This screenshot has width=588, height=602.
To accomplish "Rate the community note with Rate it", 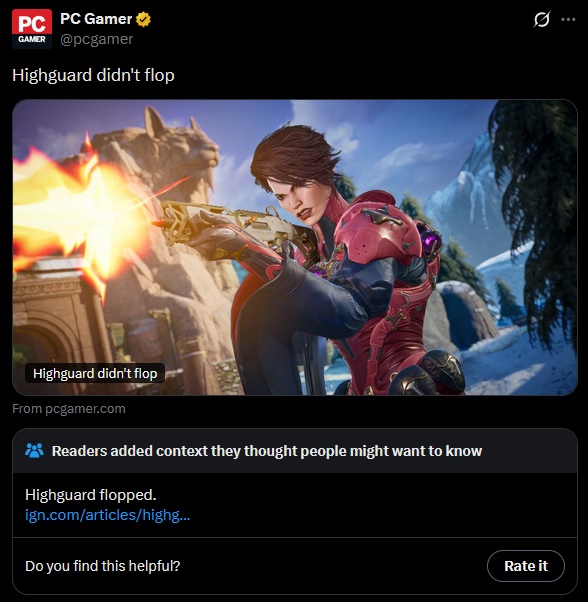I will [x=526, y=566].
